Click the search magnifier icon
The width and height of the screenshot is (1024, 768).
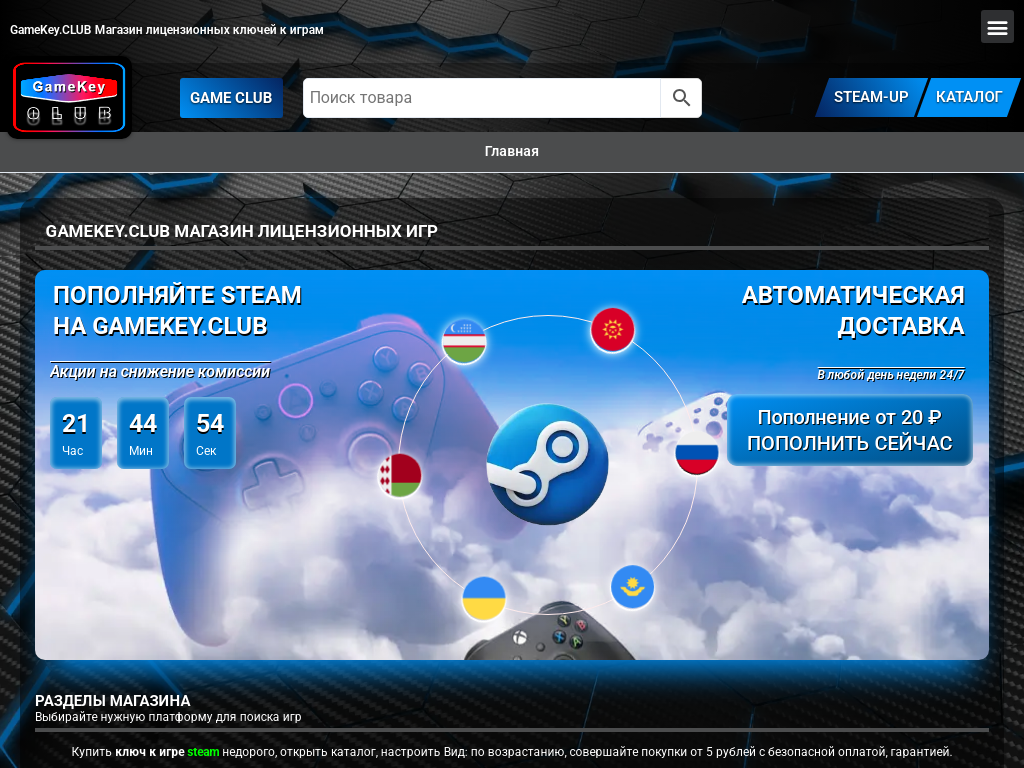(x=681, y=98)
